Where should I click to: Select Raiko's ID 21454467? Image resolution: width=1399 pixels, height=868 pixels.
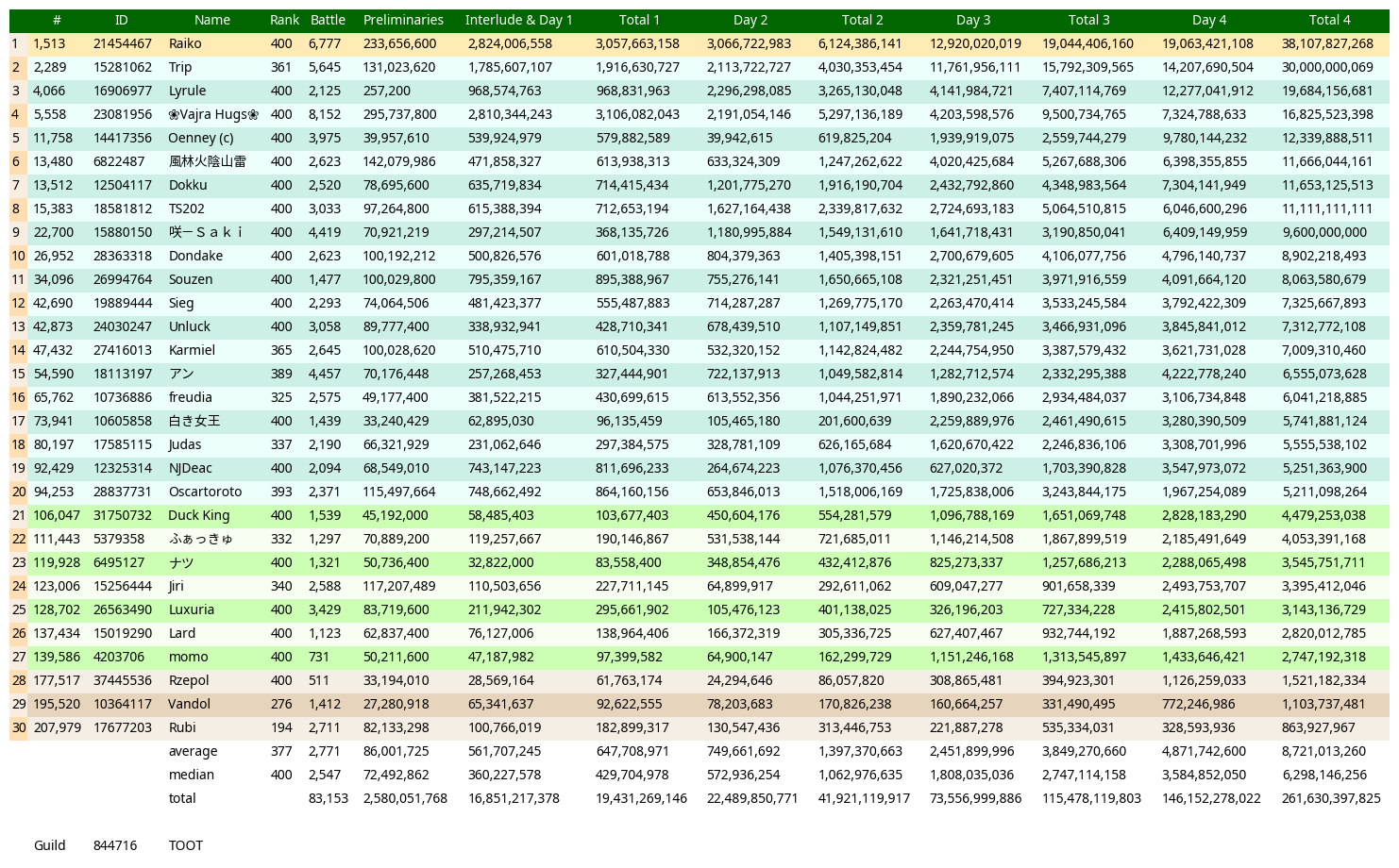[x=123, y=43]
